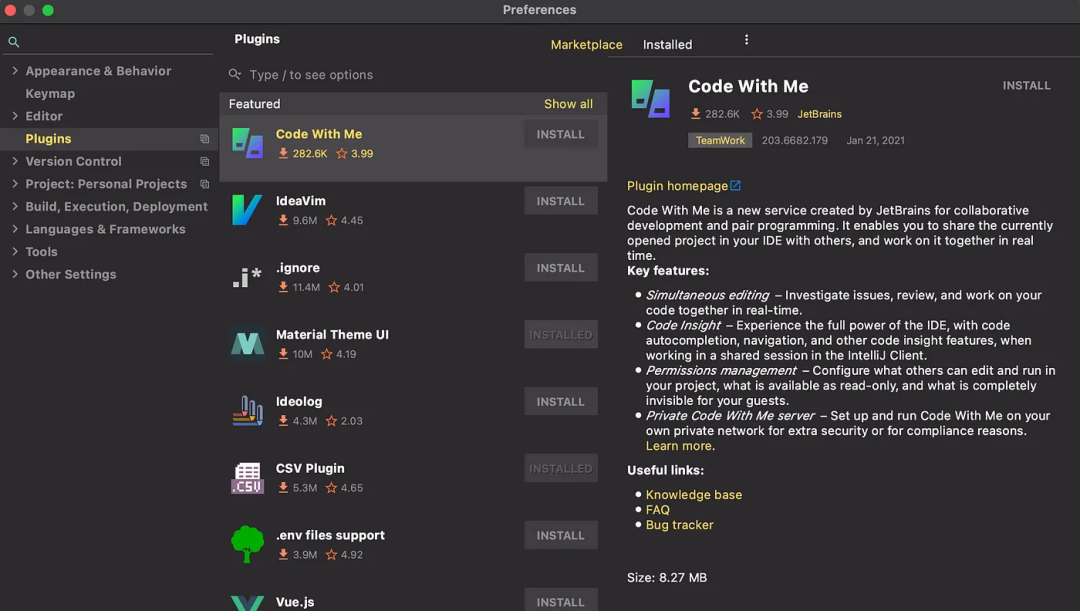Click the INSTALLED button for Material Theme UI
This screenshot has height=611, width=1080.
pyautogui.click(x=561, y=335)
